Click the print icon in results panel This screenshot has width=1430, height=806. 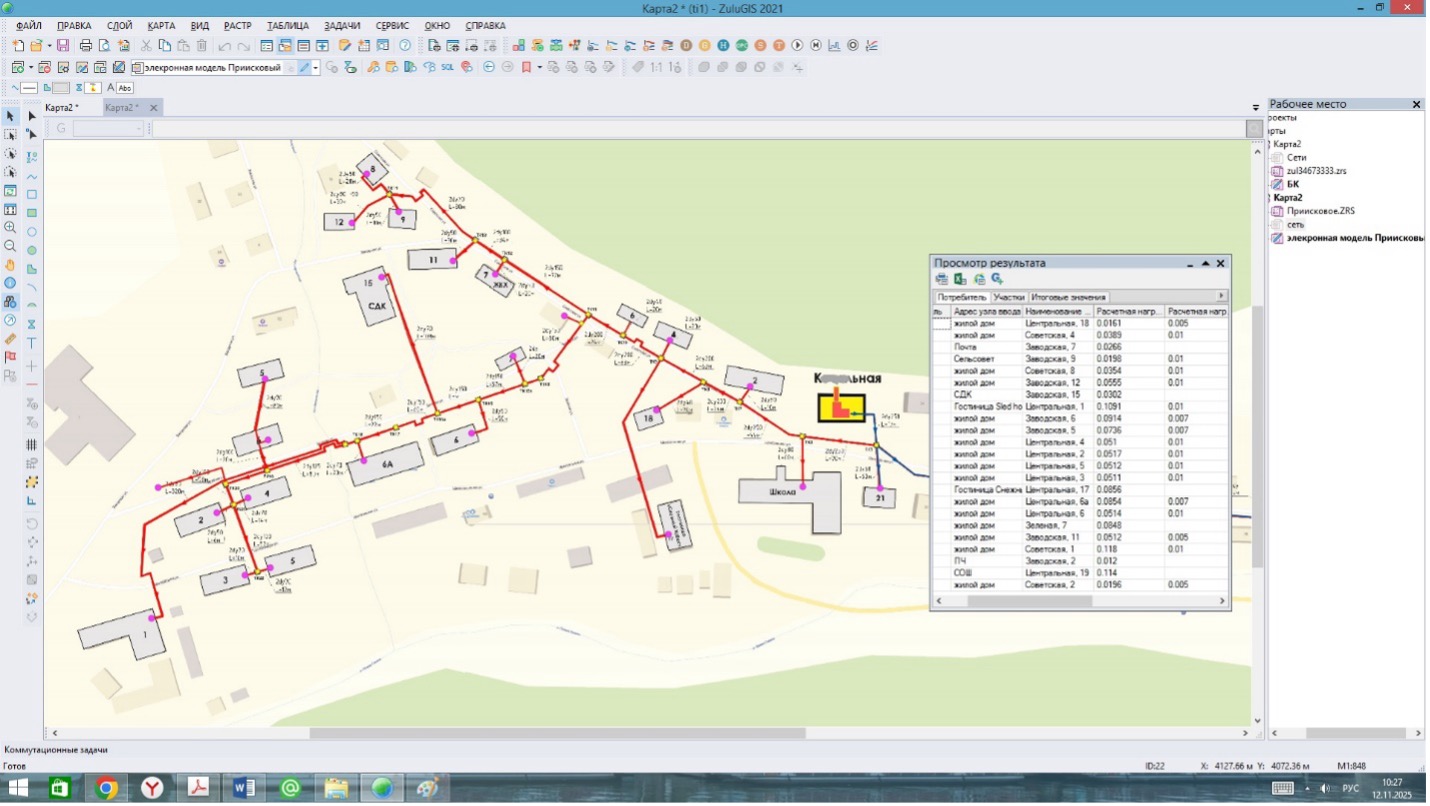click(942, 279)
